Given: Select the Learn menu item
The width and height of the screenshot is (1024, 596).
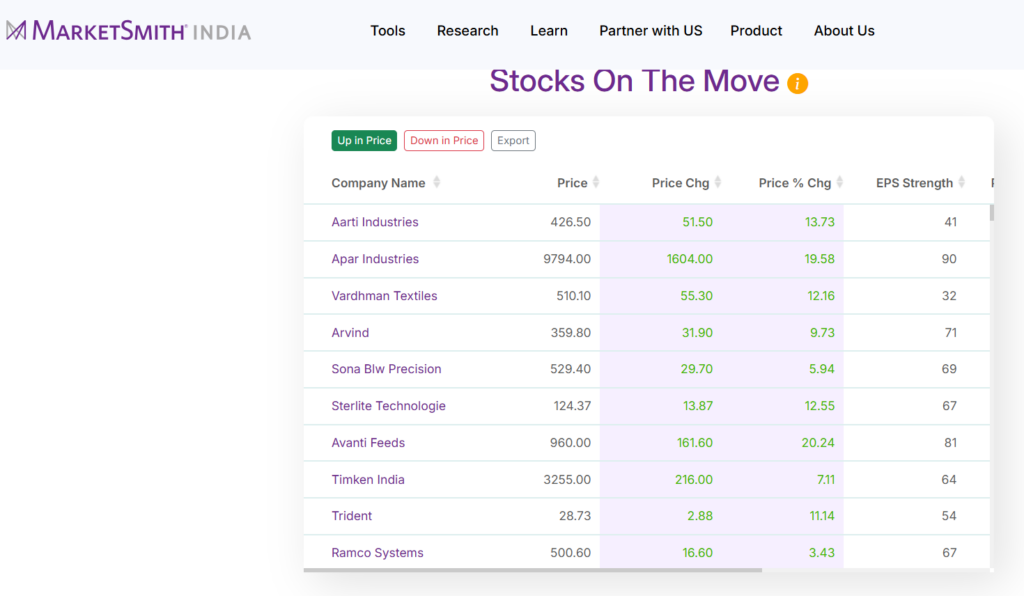Looking at the screenshot, I should [x=548, y=31].
